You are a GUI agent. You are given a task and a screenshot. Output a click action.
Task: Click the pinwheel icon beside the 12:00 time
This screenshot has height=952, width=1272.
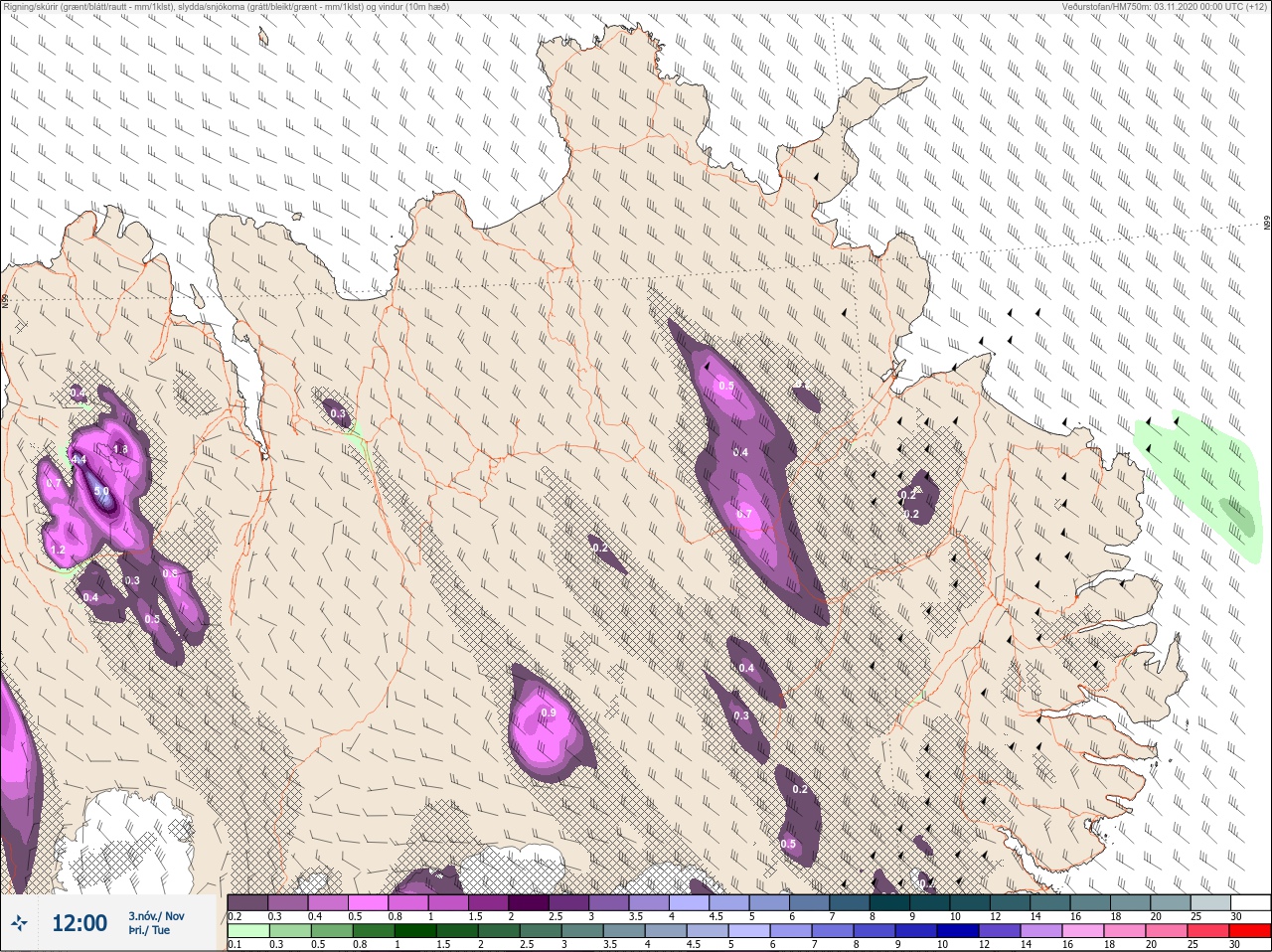[x=19, y=925]
